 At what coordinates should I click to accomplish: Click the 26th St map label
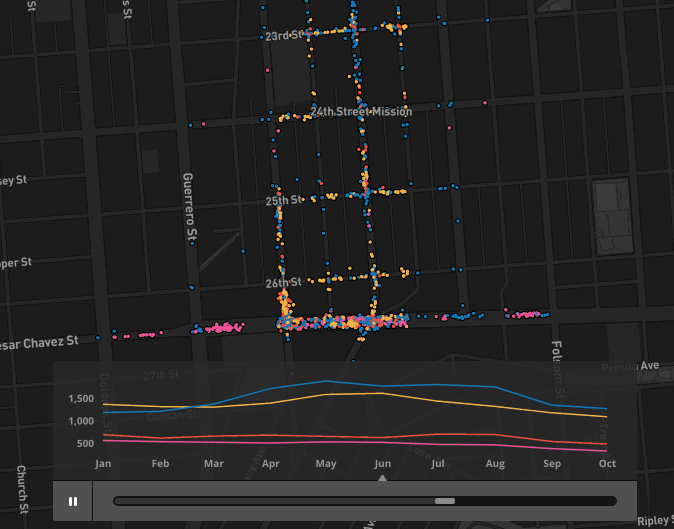pos(284,283)
